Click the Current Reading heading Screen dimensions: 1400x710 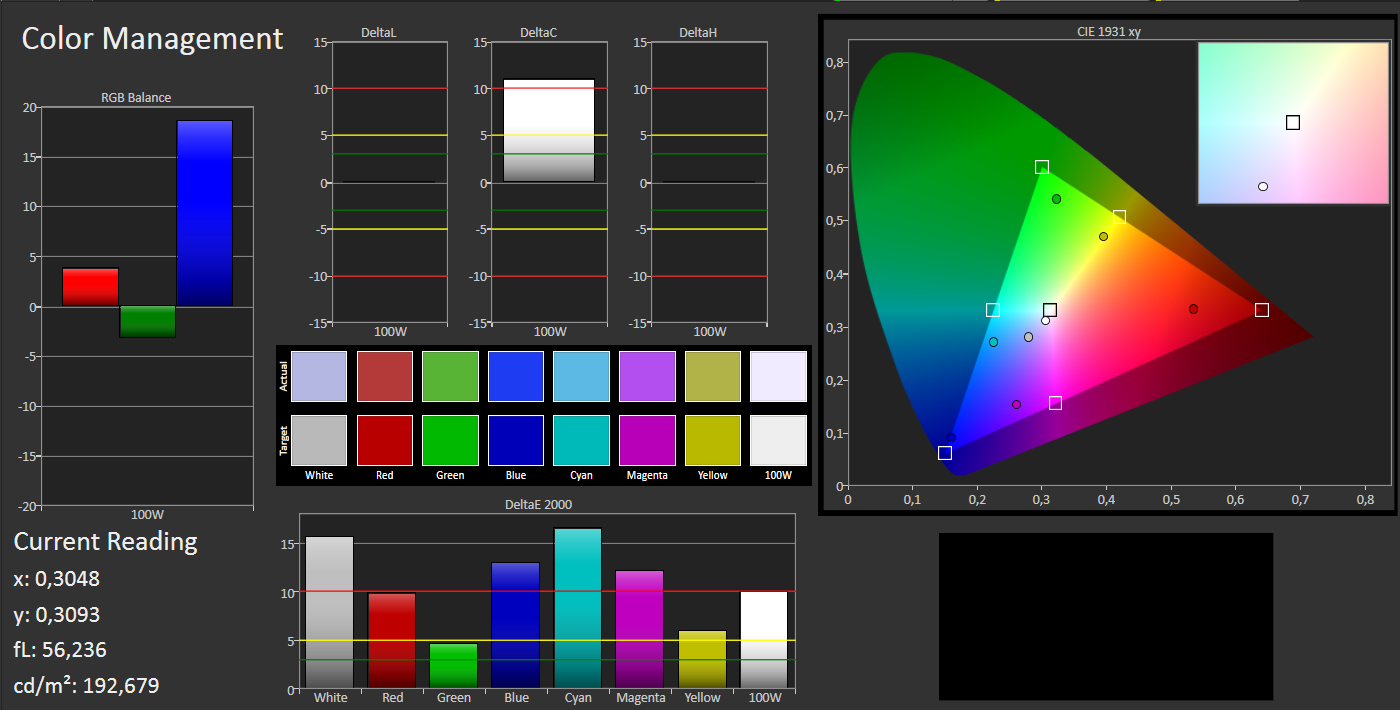pos(106,542)
